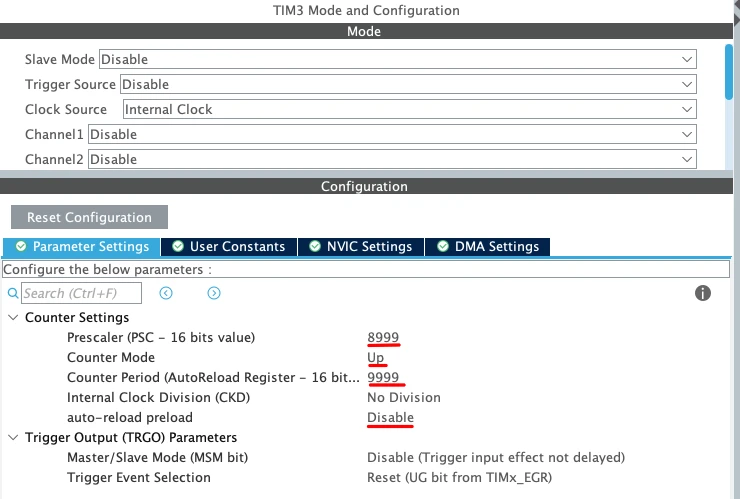740x499 pixels.
Task: Go to next search result arrow
Action: tap(214, 293)
